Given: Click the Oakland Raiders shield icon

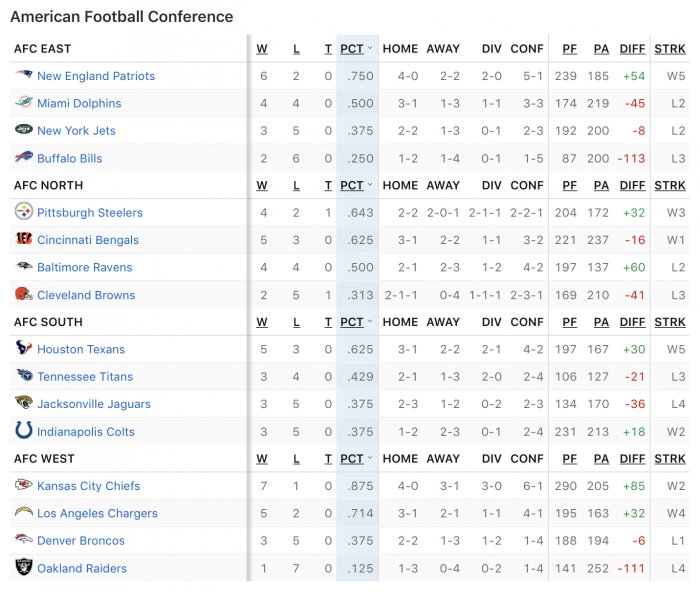Looking at the screenshot, I should point(24,567).
